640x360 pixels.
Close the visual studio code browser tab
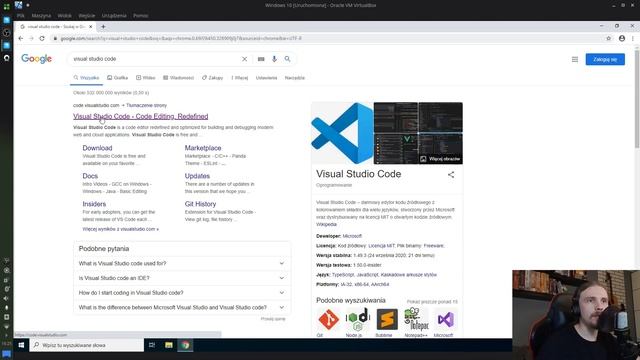91,27
